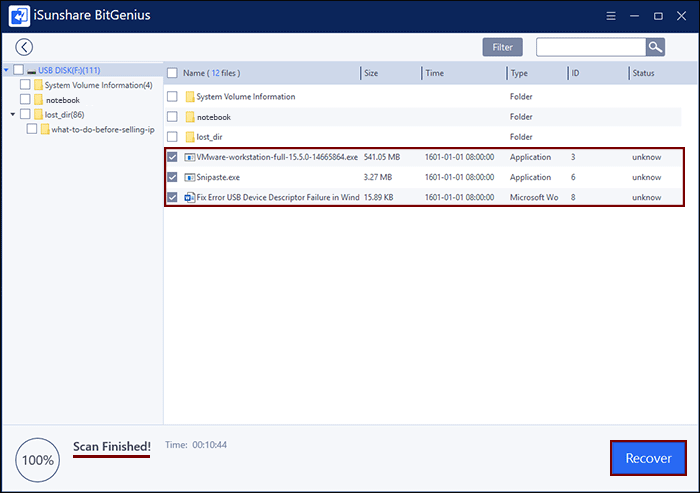The height and width of the screenshot is (493, 700).
Task: Click Scan Finished! status text
Action: click(x=112, y=447)
